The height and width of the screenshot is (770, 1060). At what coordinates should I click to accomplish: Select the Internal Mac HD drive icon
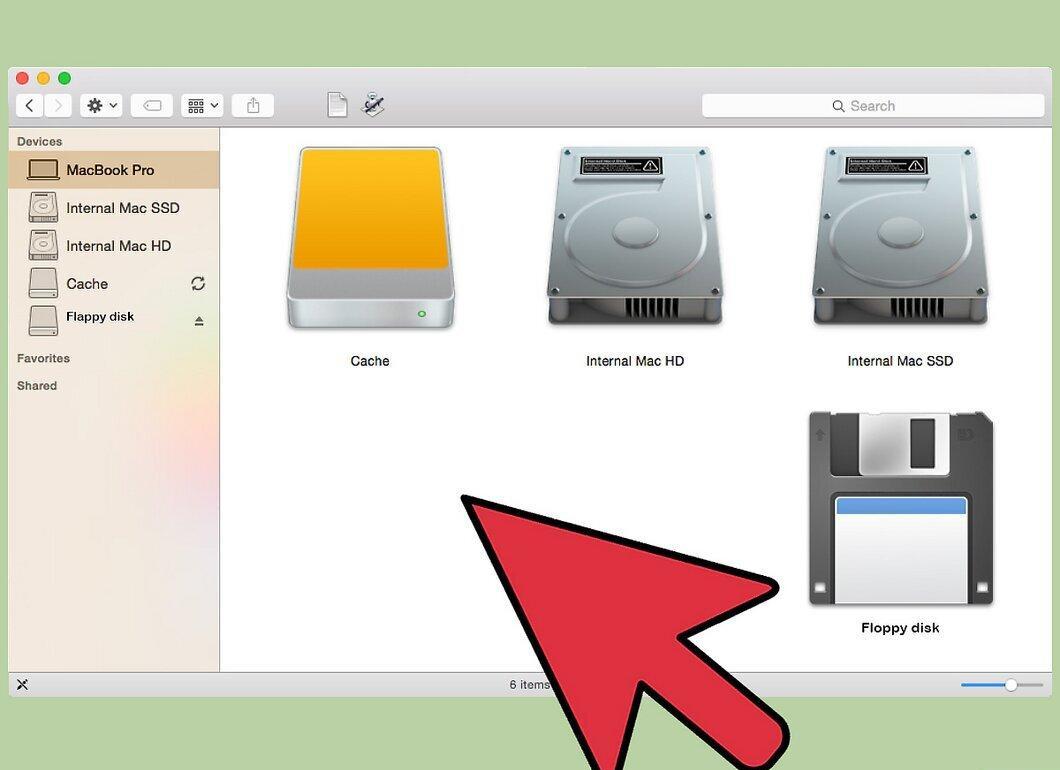(x=635, y=235)
